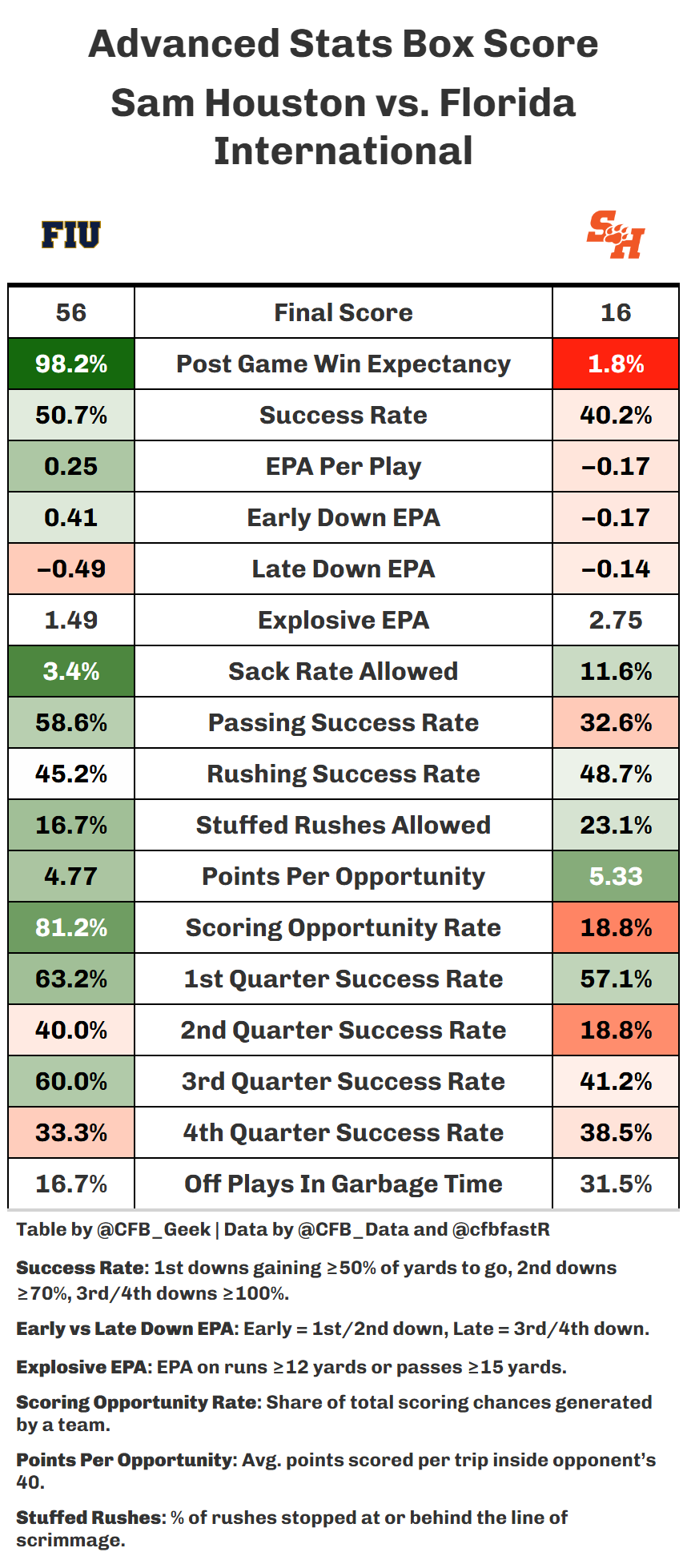Click the Explosive EPA row label
The width and height of the screenshot is (687, 1568).
343,621
